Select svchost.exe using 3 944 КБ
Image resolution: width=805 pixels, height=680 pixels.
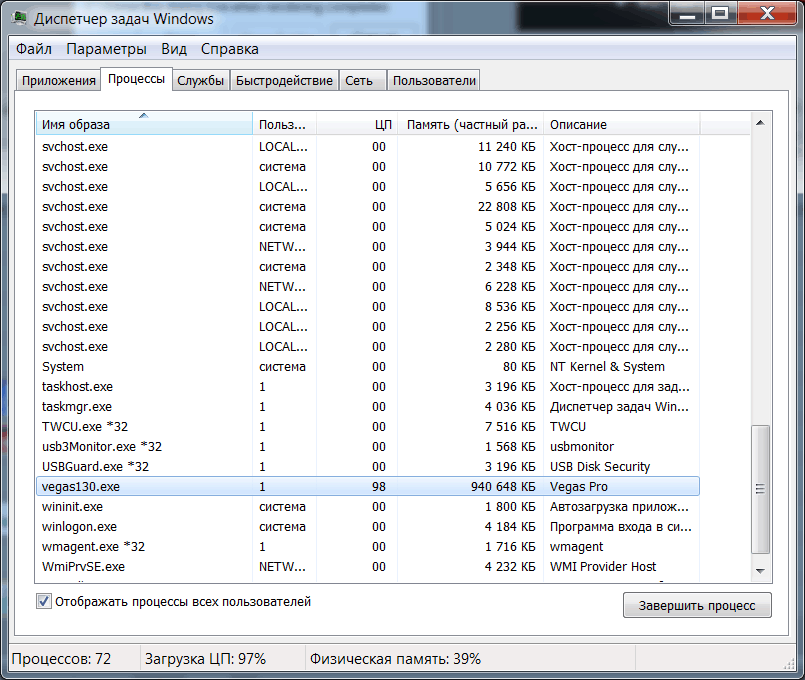pos(368,247)
